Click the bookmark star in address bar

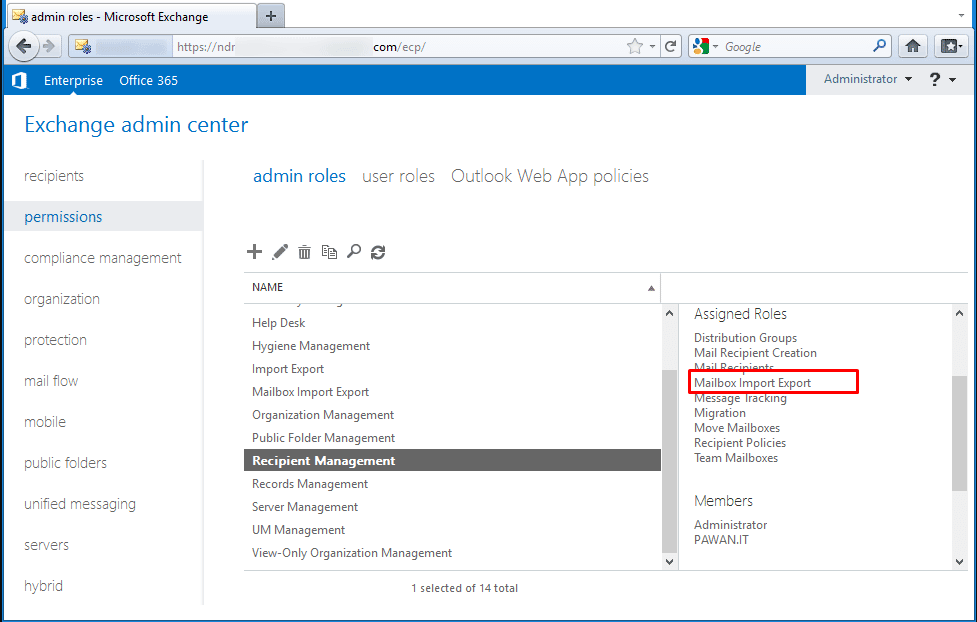coord(634,46)
